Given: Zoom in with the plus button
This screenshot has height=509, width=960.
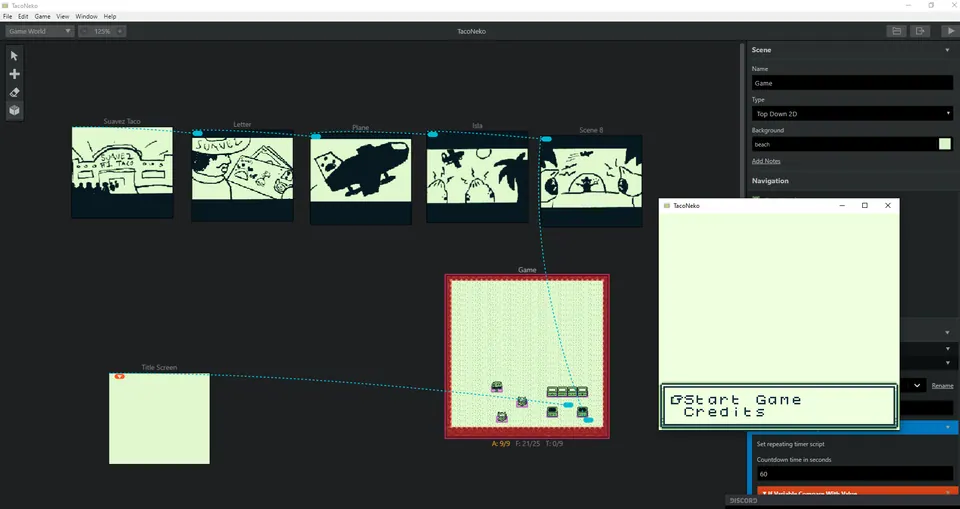Looking at the screenshot, I should tap(120, 31).
